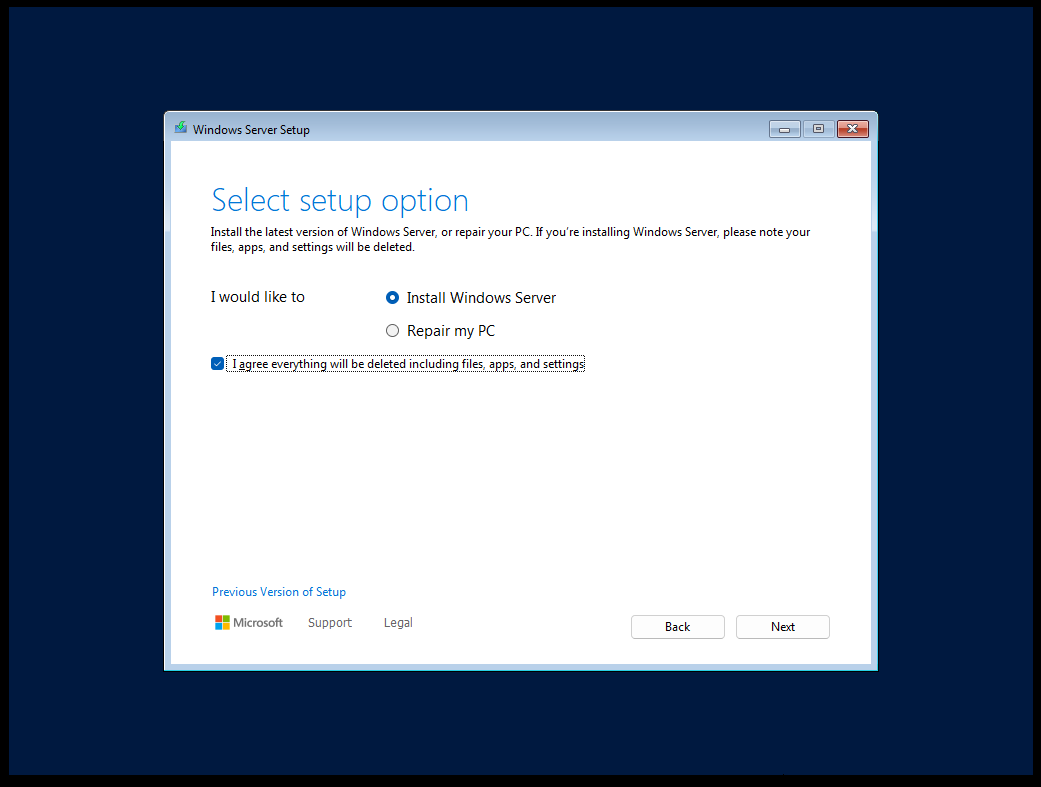Image resolution: width=1041 pixels, height=787 pixels.
Task: Click the 'Windows Server Setup' title bar text
Action: tap(251, 130)
